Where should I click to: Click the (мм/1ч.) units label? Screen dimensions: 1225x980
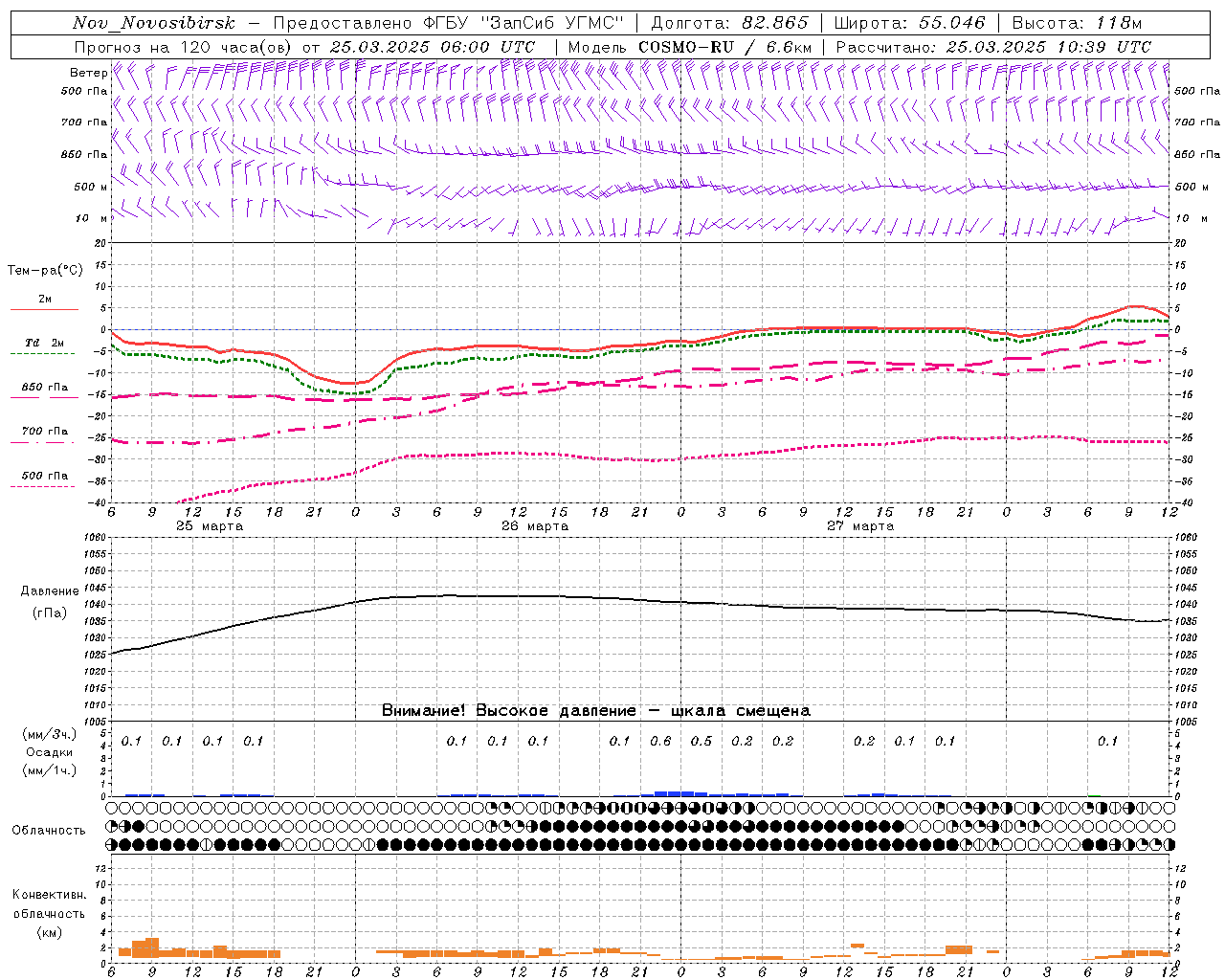click(50, 770)
